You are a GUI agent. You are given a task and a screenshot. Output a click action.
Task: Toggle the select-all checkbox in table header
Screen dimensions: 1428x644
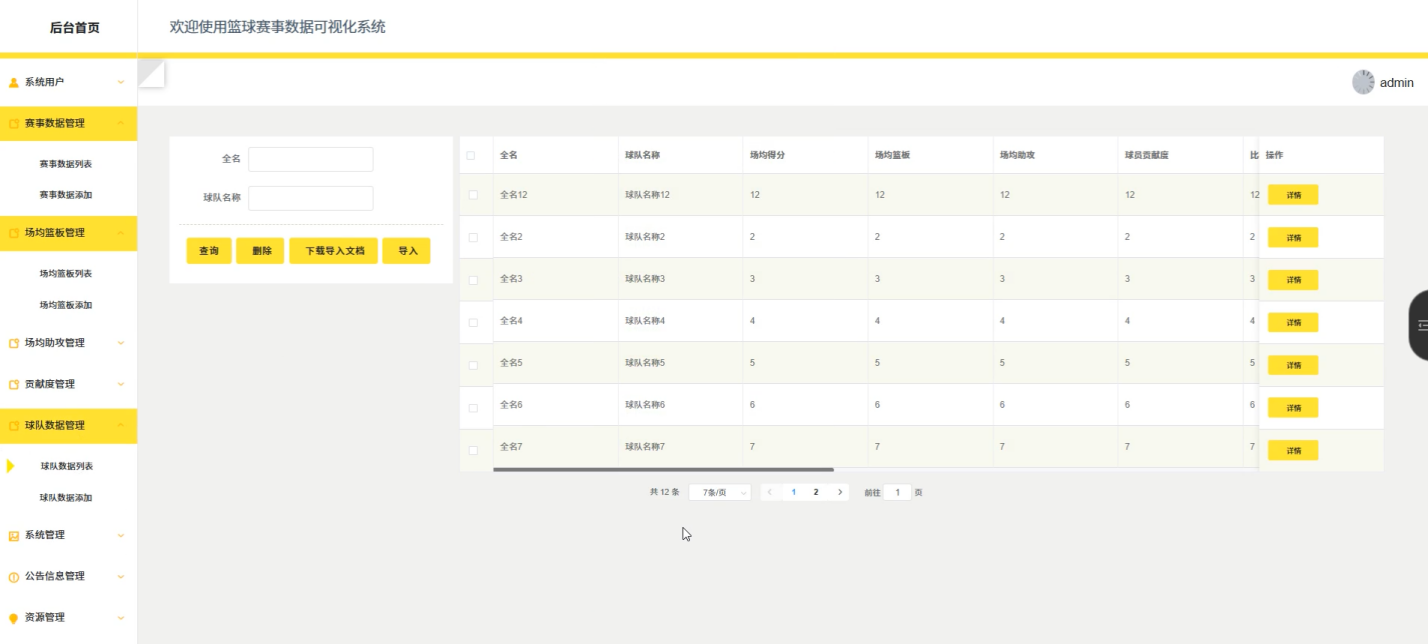(x=471, y=155)
